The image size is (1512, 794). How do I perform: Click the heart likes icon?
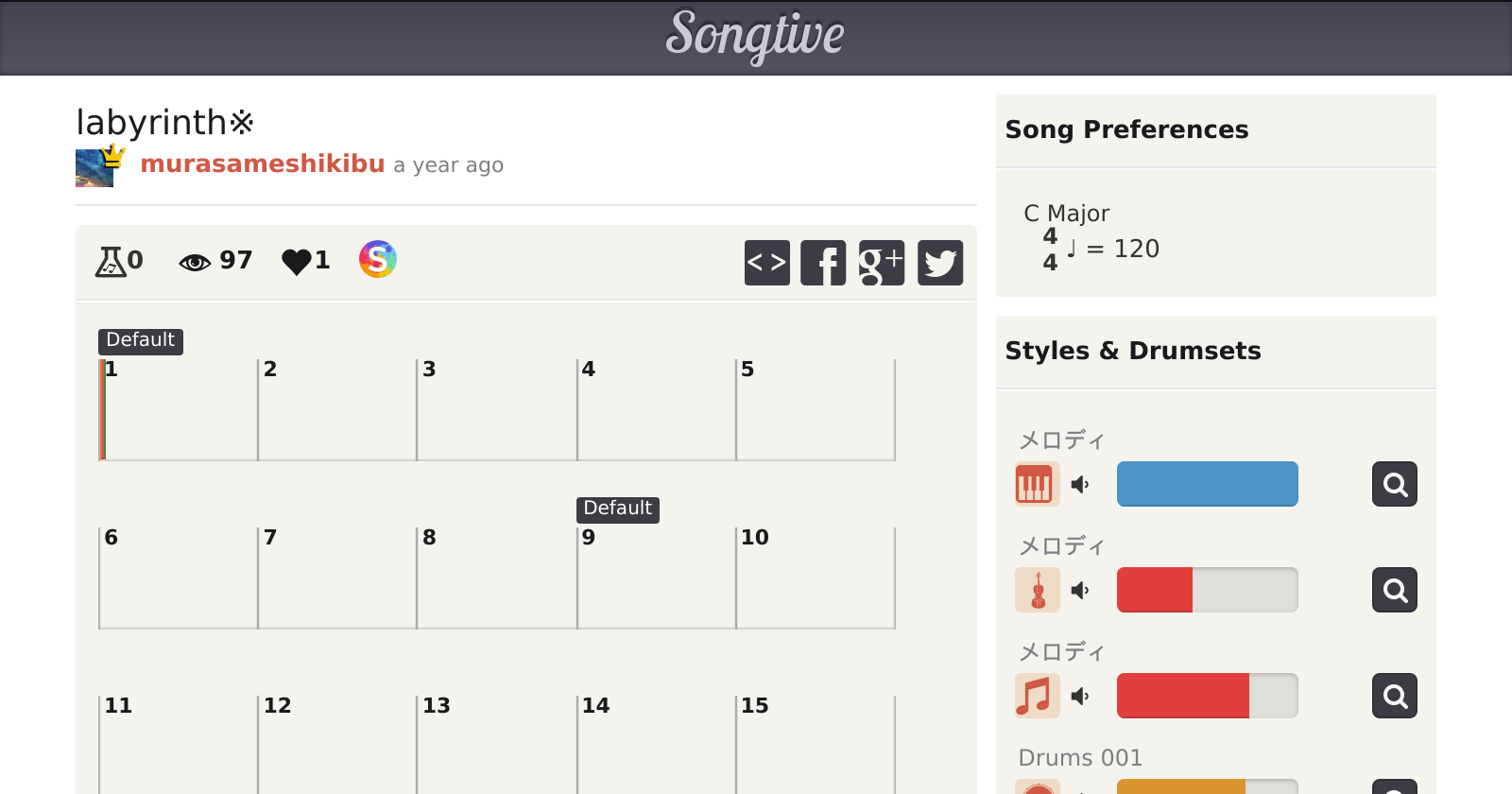[x=296, y=261]
